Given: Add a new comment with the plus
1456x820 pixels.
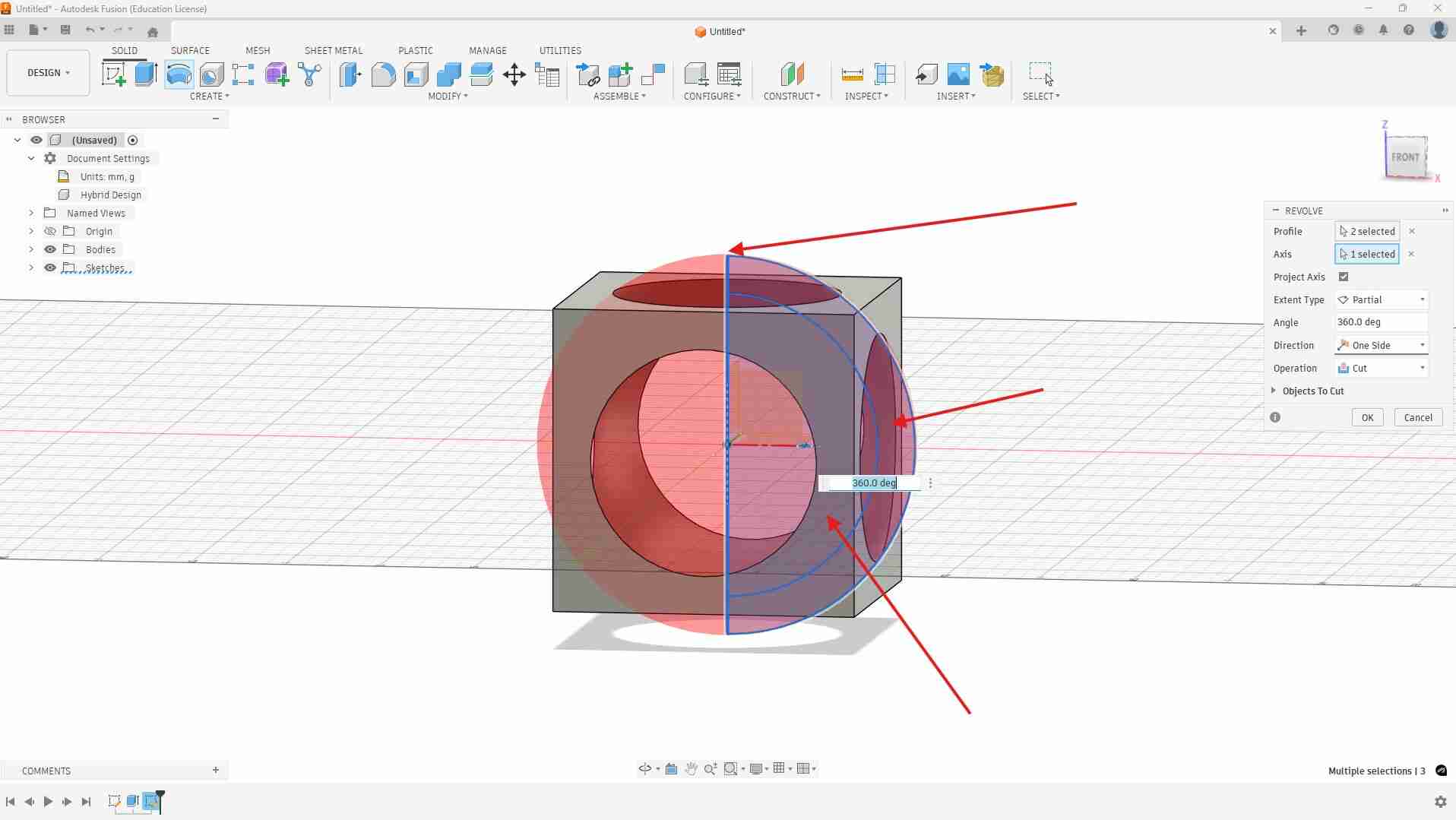Looking at the screenshot, I should tap(216, 770).
